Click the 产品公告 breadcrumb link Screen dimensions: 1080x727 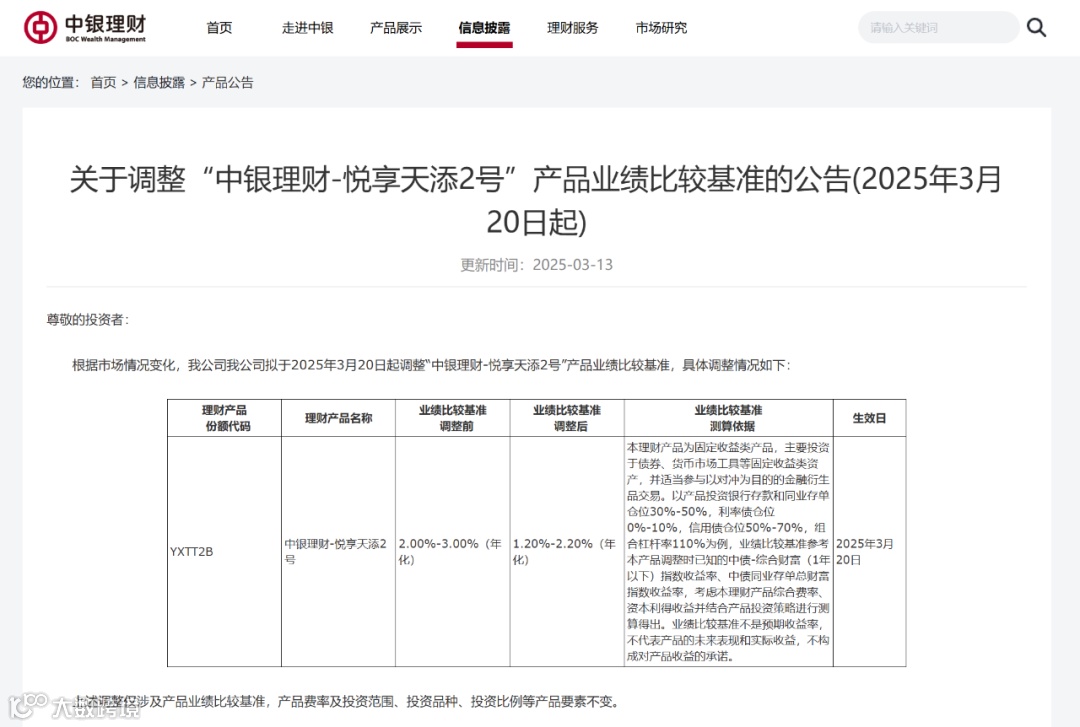tap(227, 83)
